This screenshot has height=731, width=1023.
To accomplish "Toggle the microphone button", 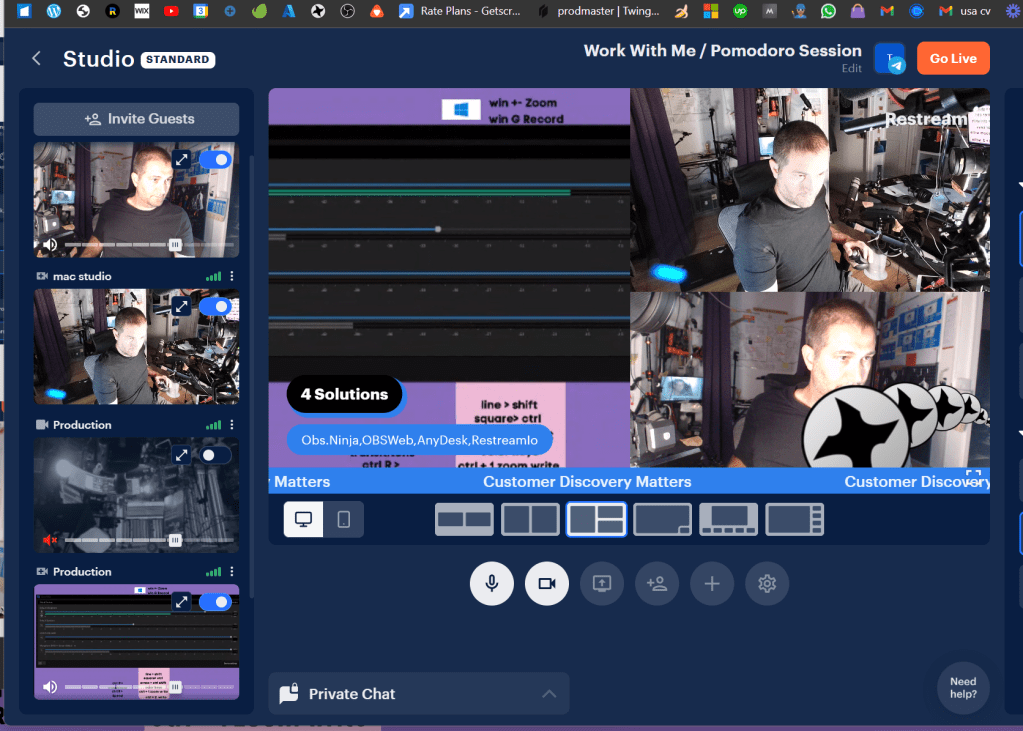I will [491, 583].
